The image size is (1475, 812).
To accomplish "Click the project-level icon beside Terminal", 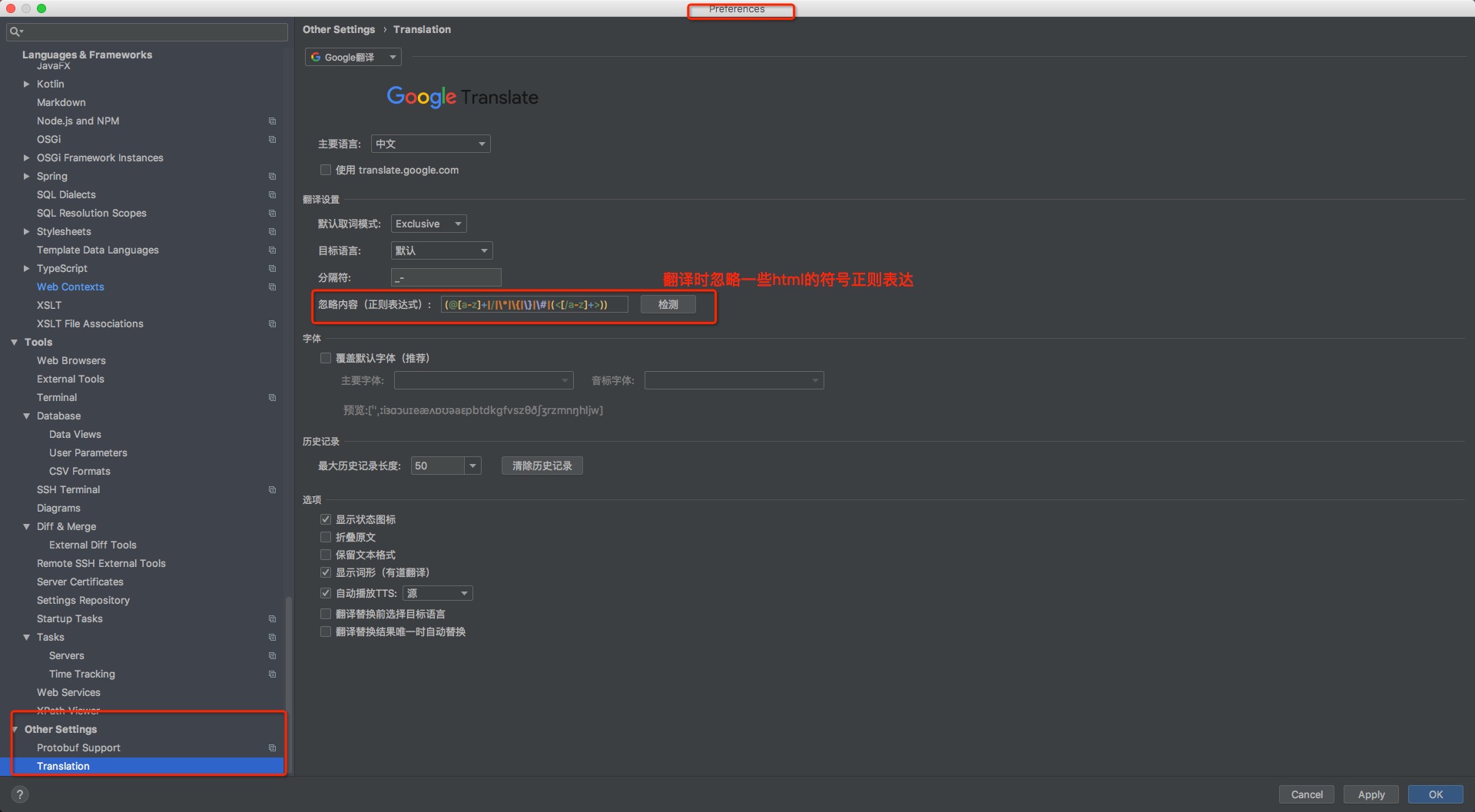I will (272, 398).
